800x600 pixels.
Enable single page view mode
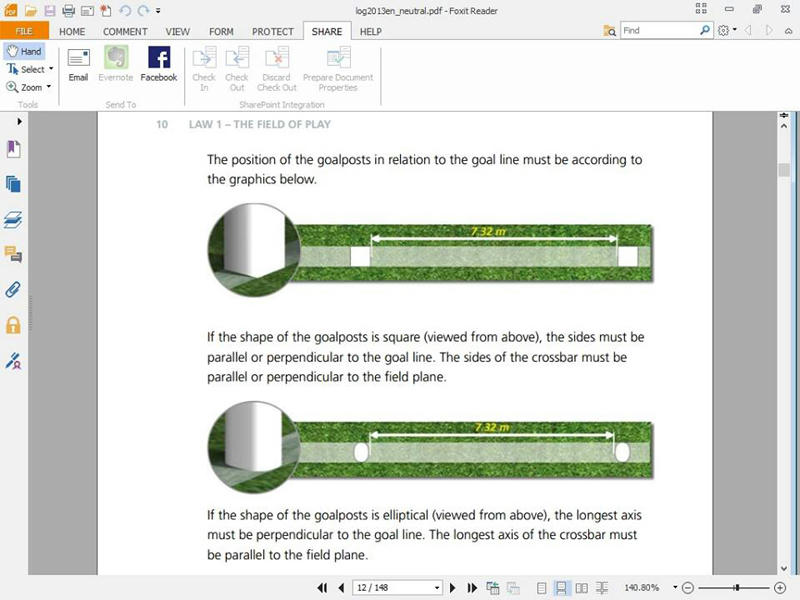tap(542, 588)
